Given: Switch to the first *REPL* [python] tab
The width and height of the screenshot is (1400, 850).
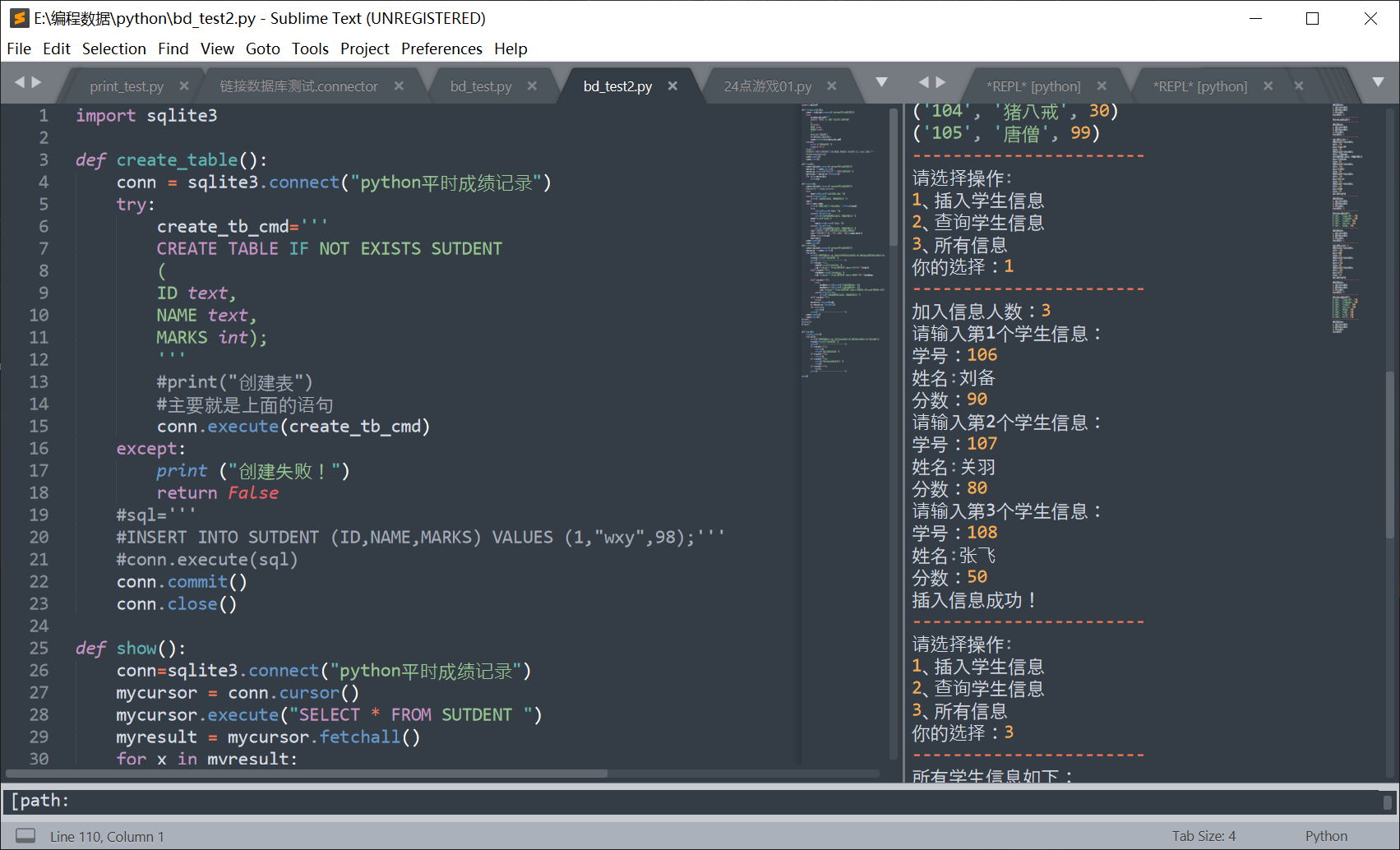Looking at the screenshot, I should pyautogui.click(x=1033, y=85).
